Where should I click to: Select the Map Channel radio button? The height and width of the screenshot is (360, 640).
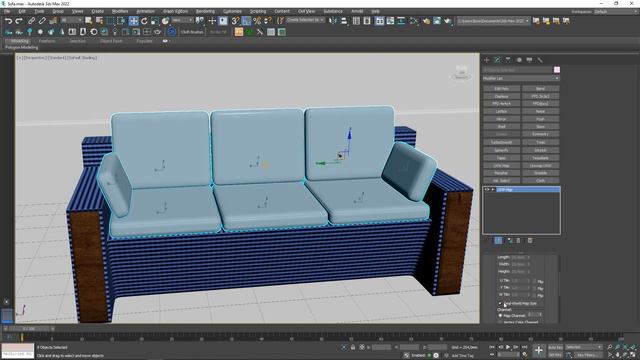500,316
